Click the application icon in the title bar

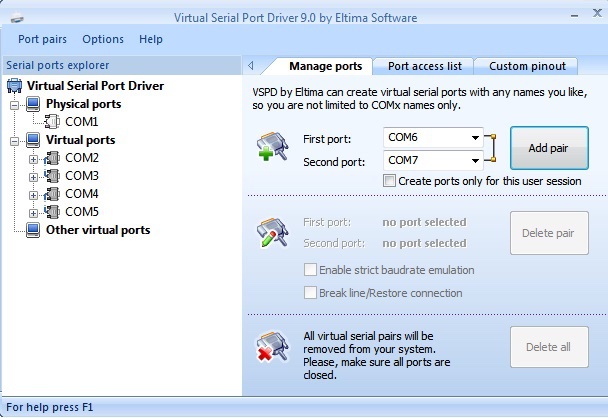[17, 17]
